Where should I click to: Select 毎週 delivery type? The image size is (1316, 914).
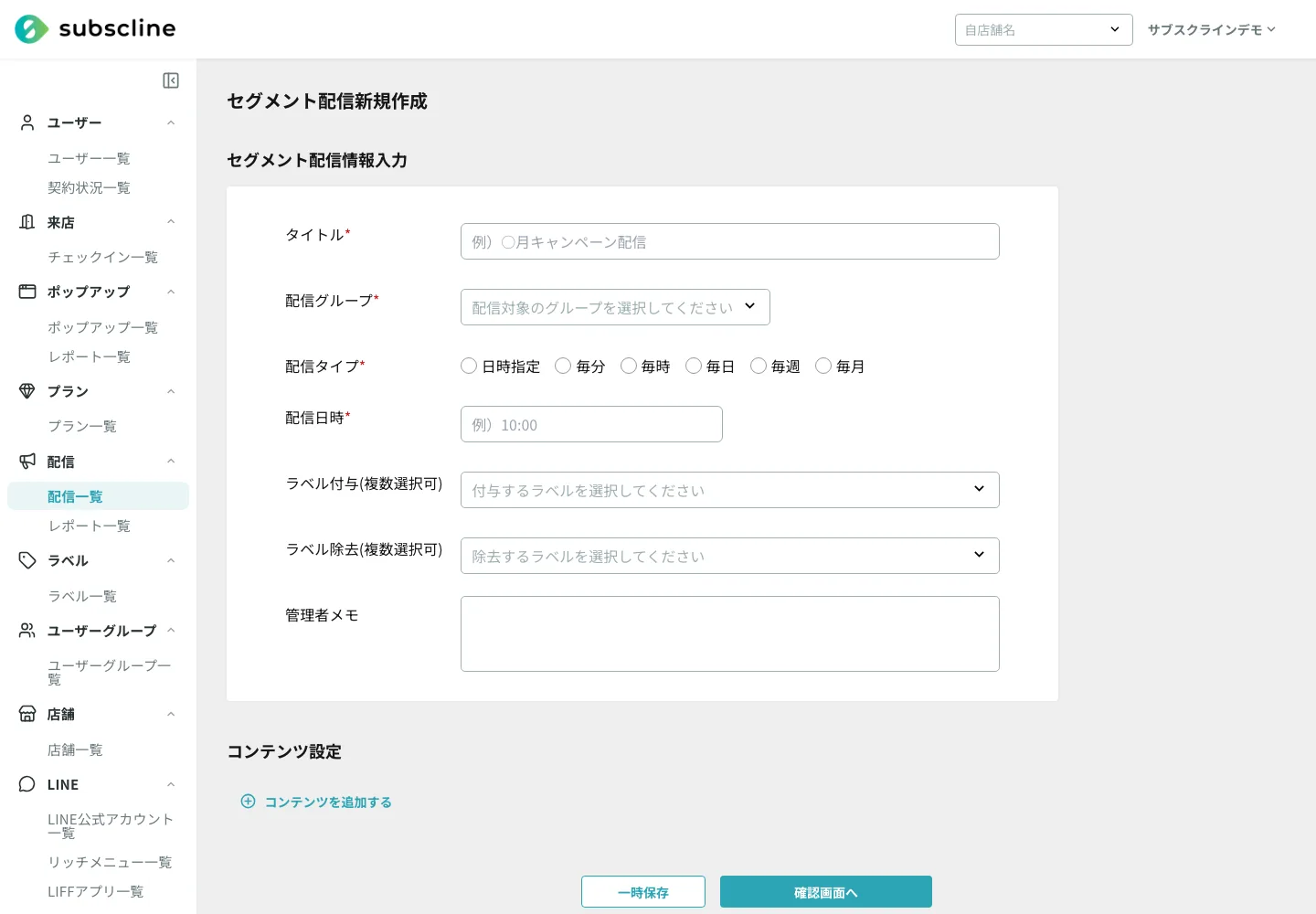tap(759, 366)
